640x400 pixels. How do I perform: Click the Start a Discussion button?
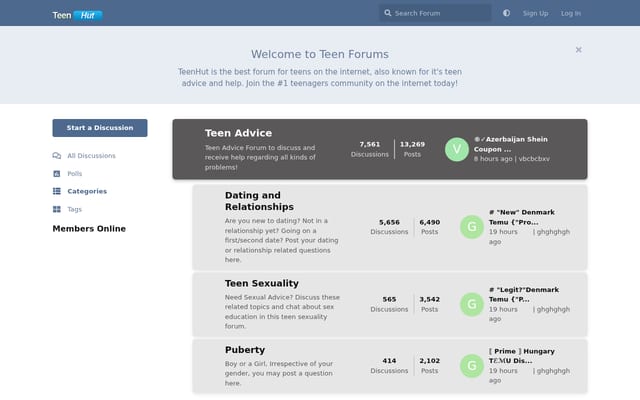click(x=100, y=128)
